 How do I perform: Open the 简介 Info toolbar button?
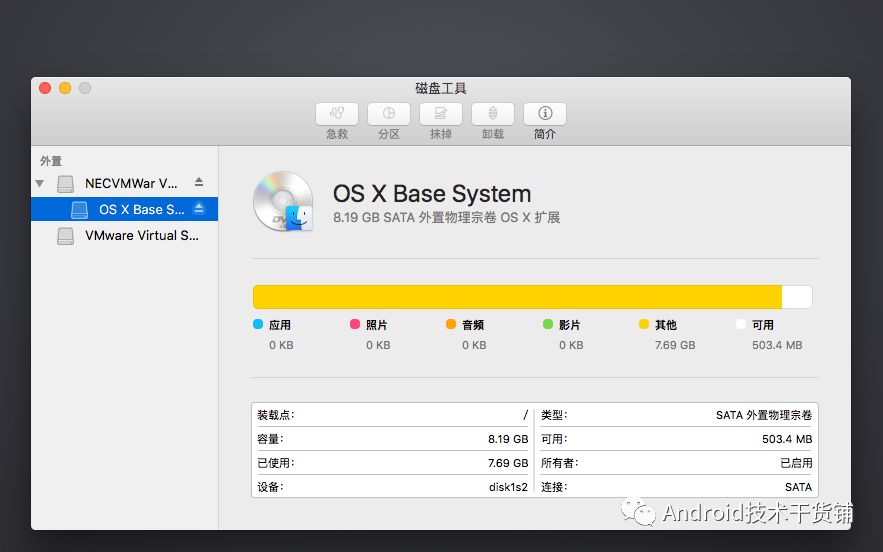[545, 114]
